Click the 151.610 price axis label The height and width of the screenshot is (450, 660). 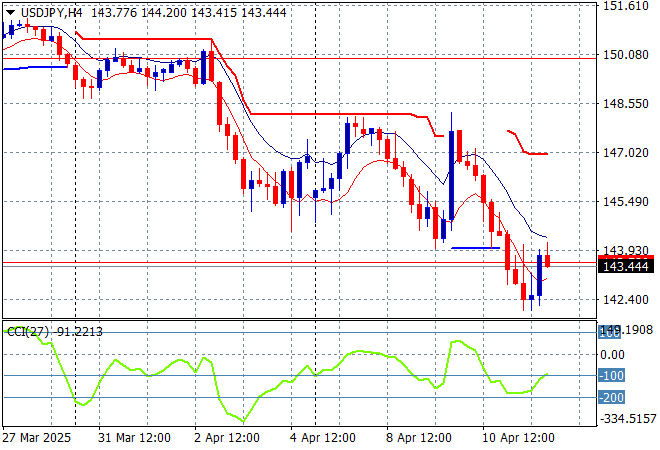(625, 6)
